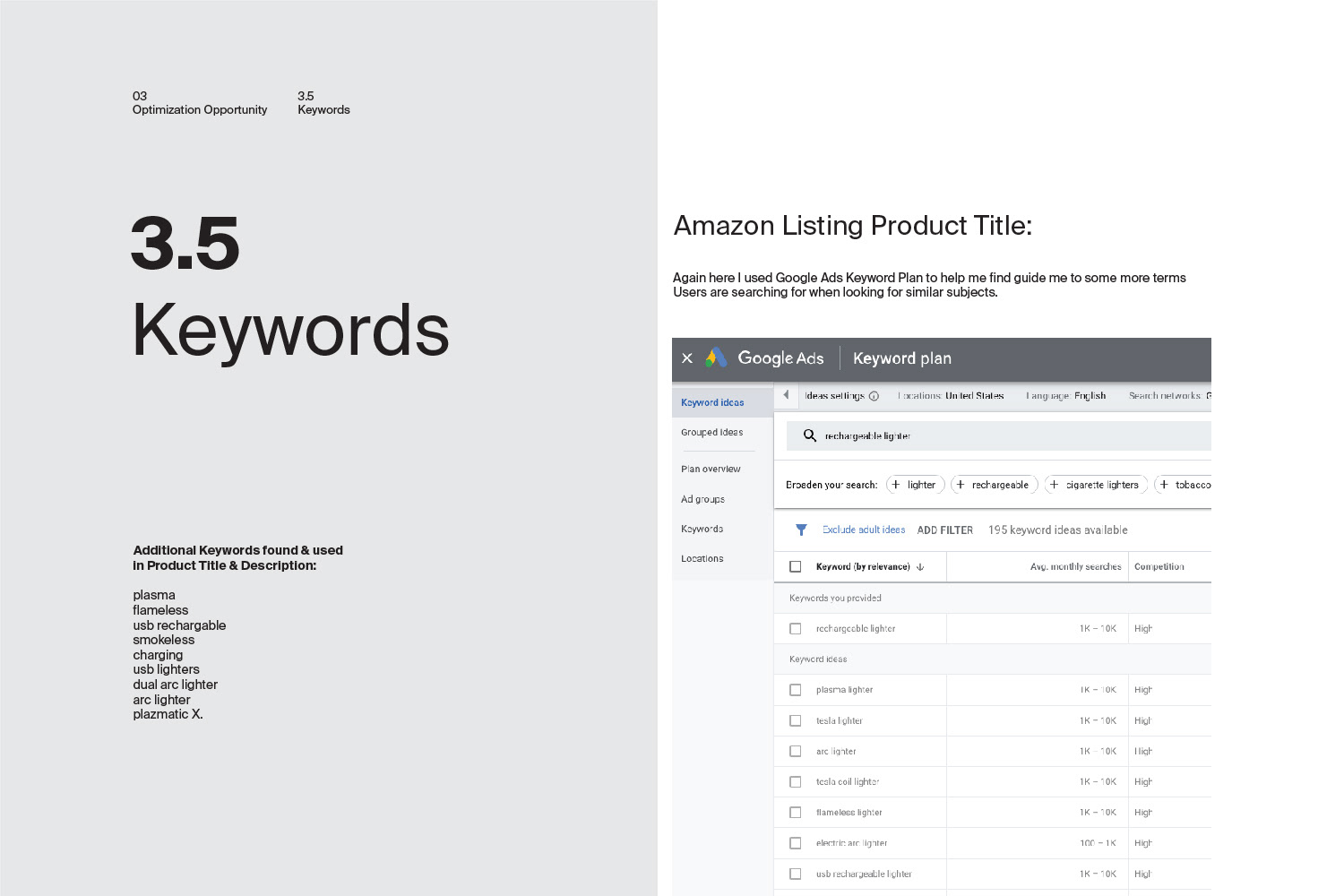Click 'dual arc lighter' in left keyword list
The image size is (1344, 896).
pyautogui.click(x=176, y=685)
